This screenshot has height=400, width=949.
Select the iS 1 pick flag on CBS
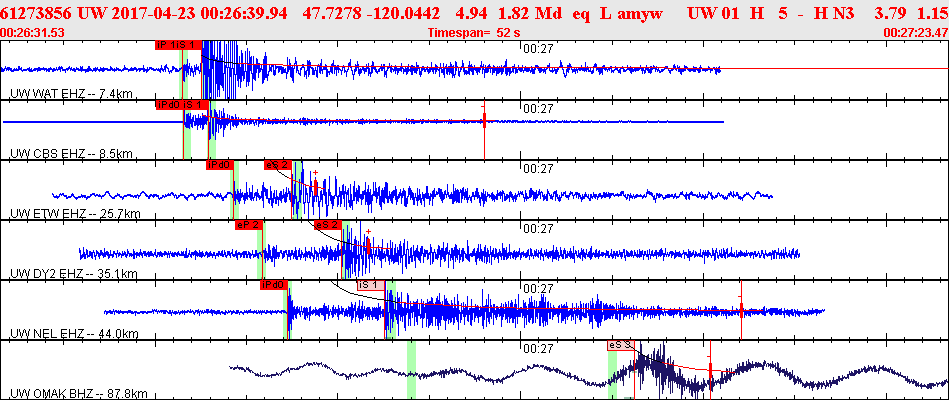pos(195,105)
